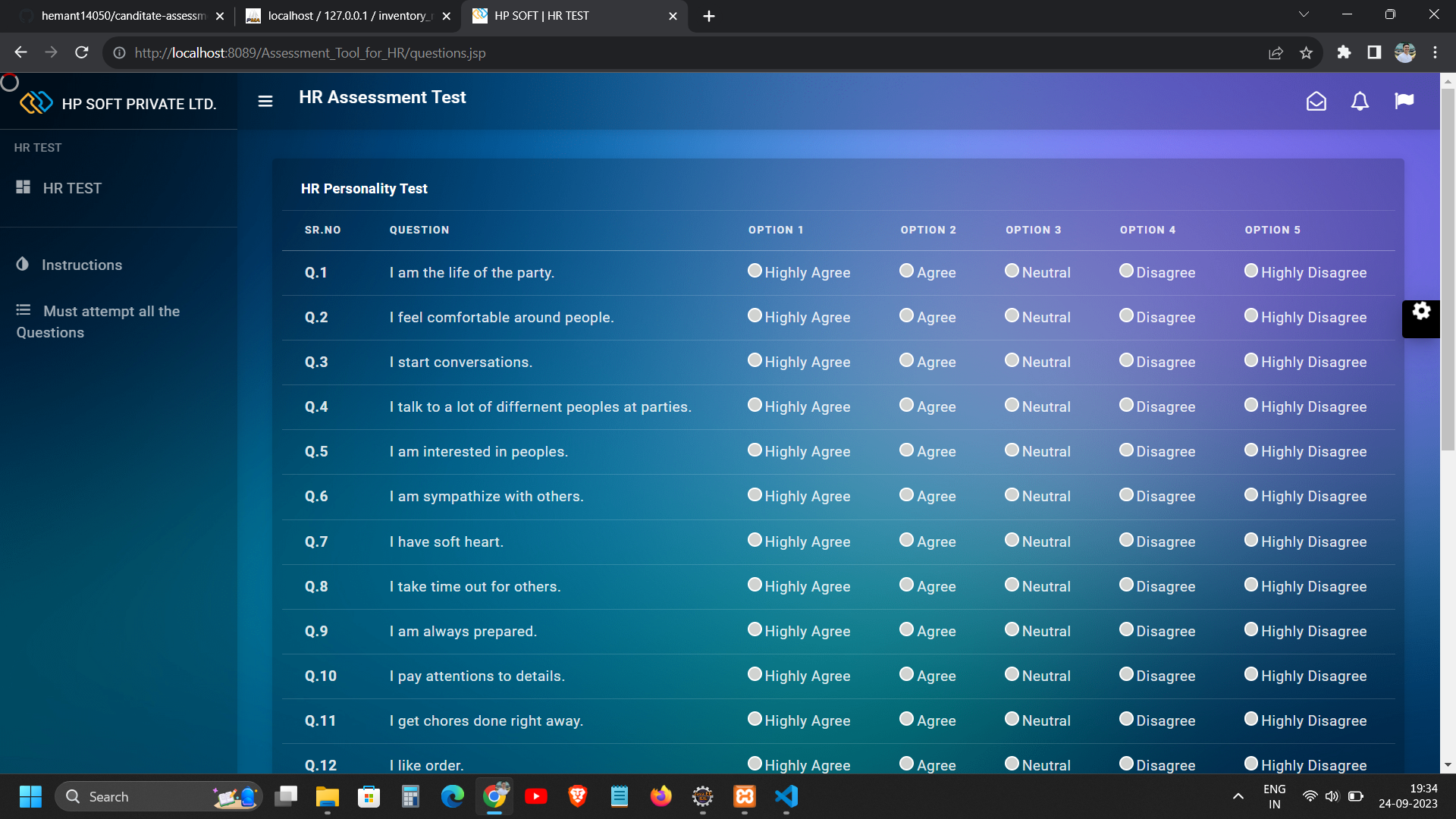Open HR TEST in sidebar

[72, 188]
